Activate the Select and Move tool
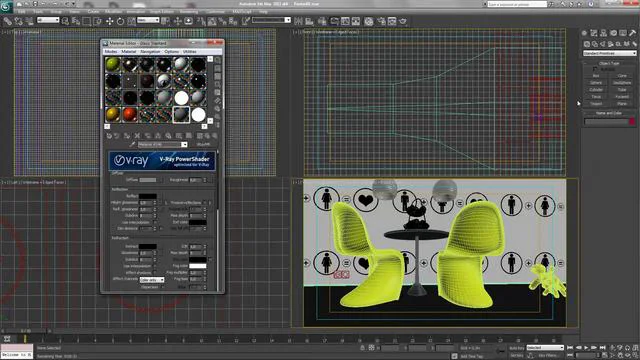The width and height of the screenshot is (640, 360). click(x=109, y=21)
